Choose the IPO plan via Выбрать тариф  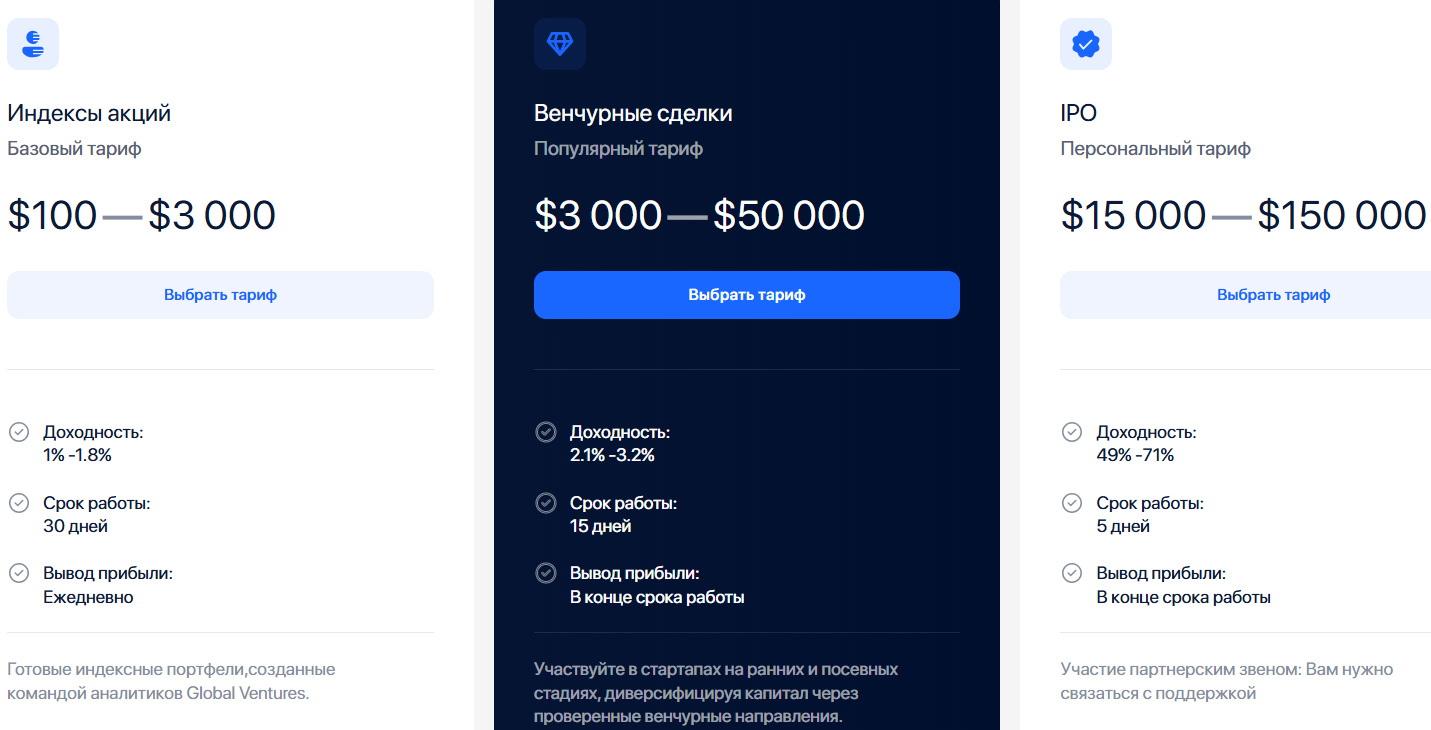click(x=1245, y=295)
